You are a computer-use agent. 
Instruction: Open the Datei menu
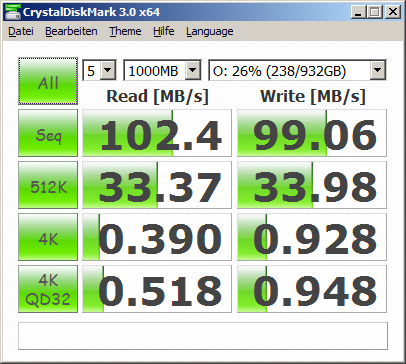point(21,31)
